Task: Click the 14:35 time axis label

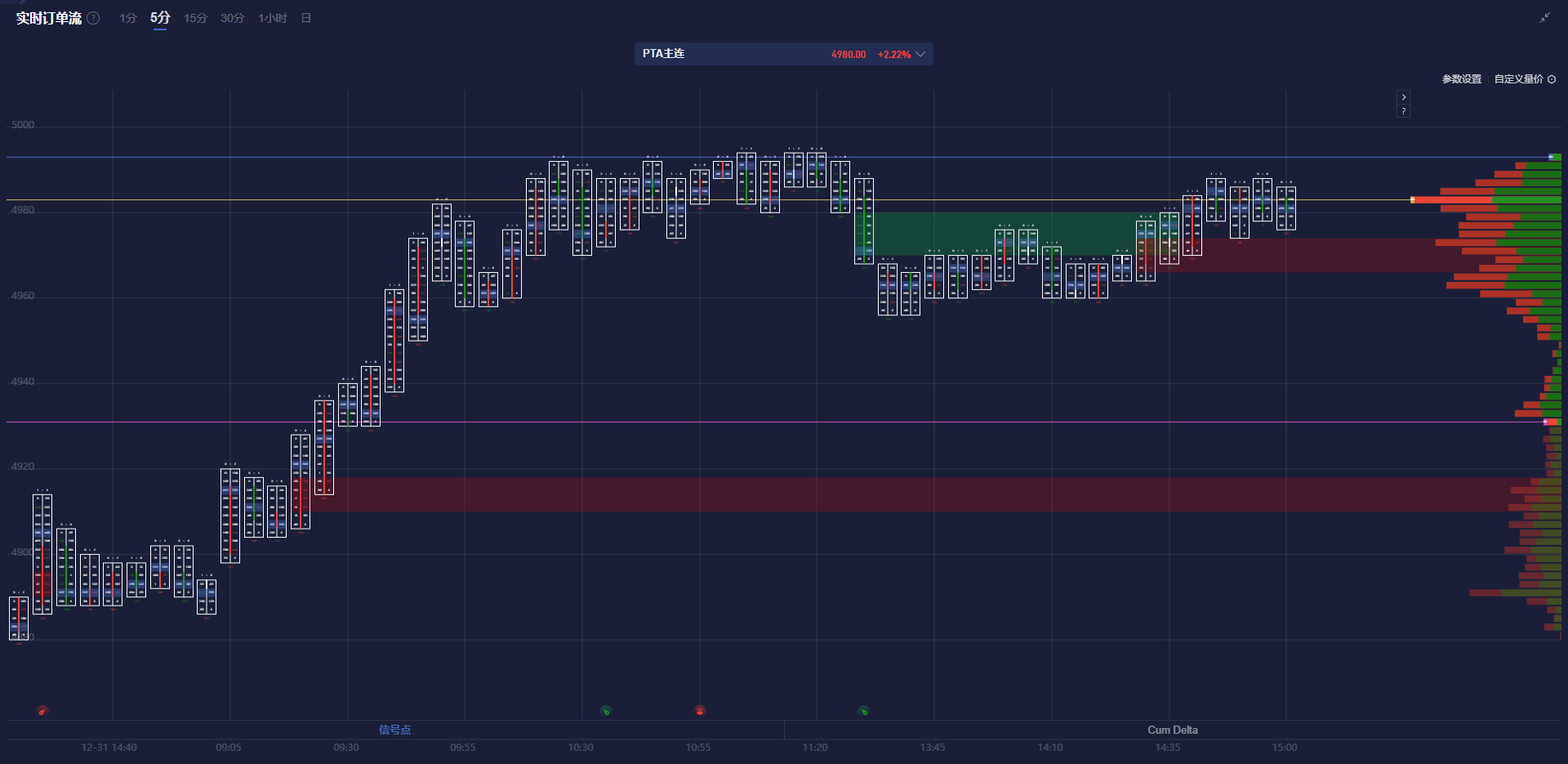Action: [1167, 748]
